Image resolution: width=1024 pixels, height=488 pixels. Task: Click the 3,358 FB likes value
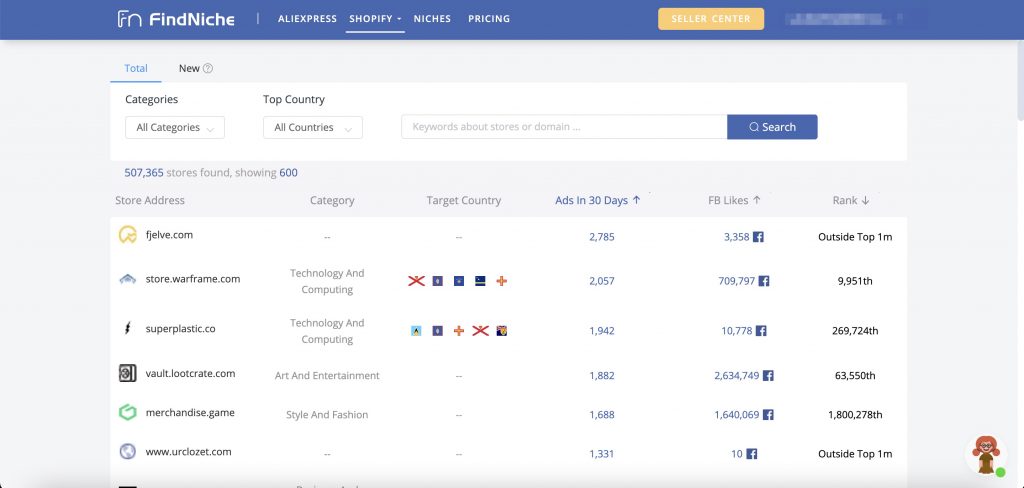tap(736, 237)
